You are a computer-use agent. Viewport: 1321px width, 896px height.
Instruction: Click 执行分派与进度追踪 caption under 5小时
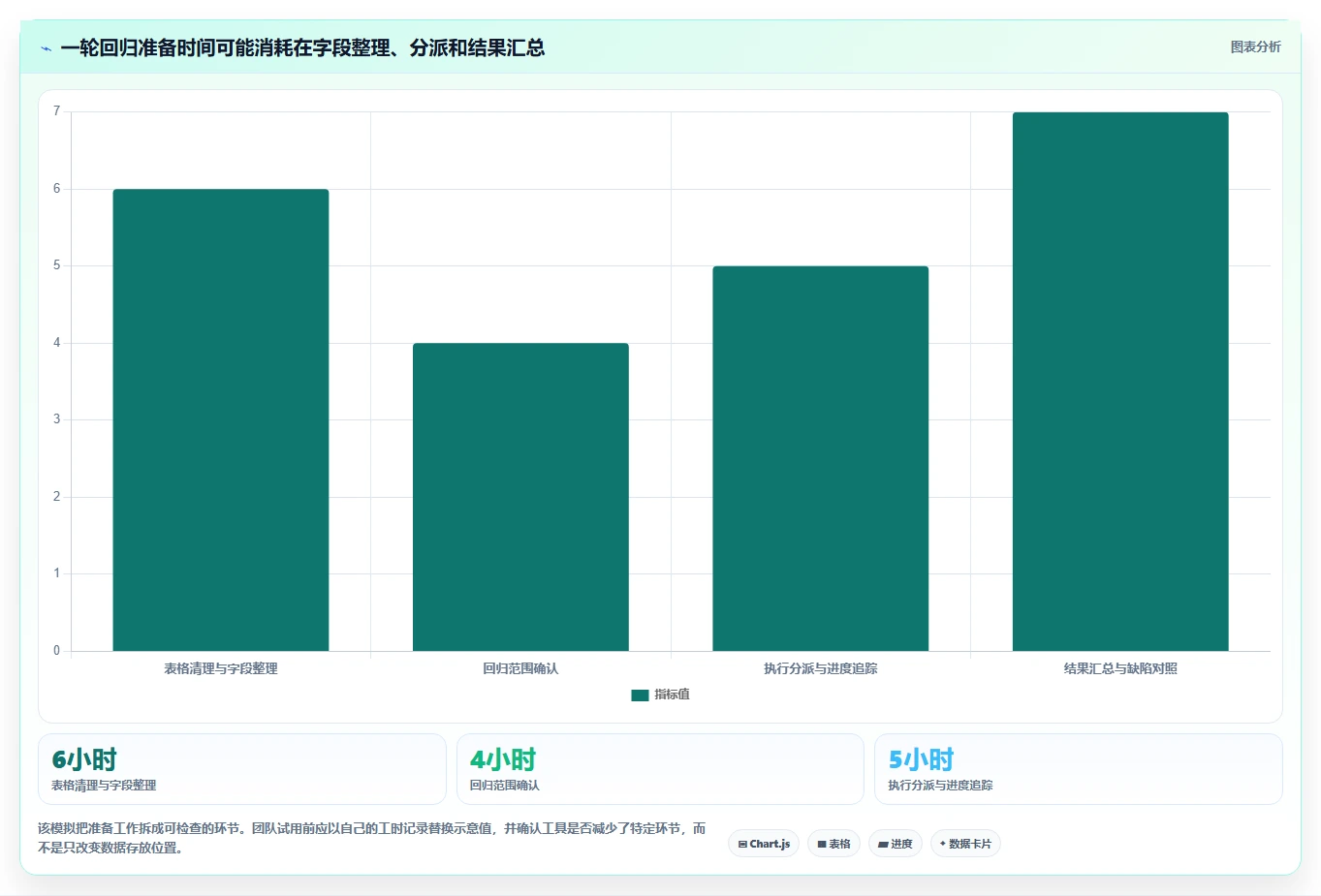[x=940, y=786]
